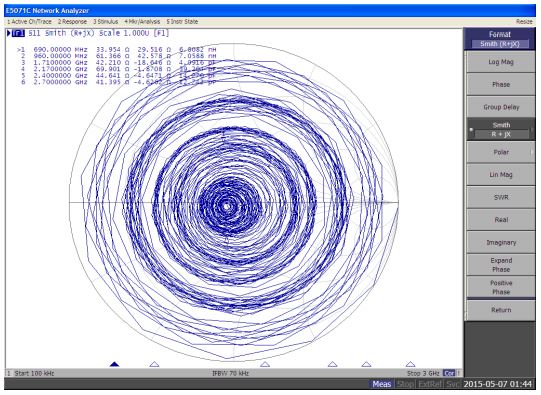Select the Log Mag format

[x=501, y=62]
